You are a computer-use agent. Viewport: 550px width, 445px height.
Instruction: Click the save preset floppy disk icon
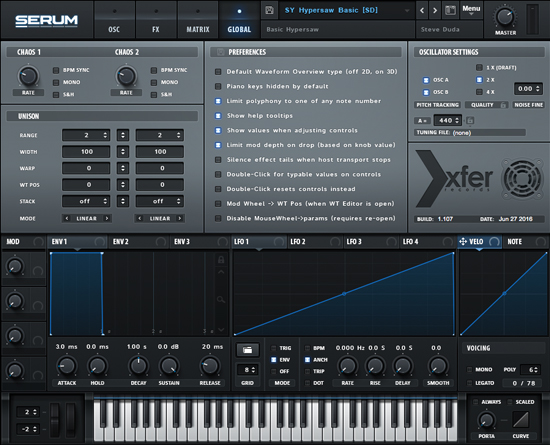[x=269, y=10]
